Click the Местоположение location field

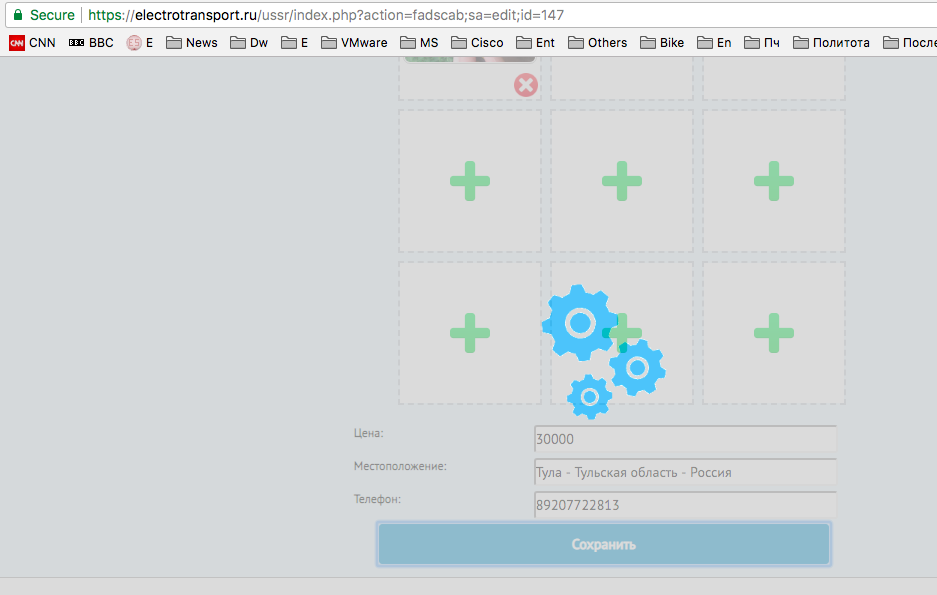pyautogui.click(x=685, y=472)
